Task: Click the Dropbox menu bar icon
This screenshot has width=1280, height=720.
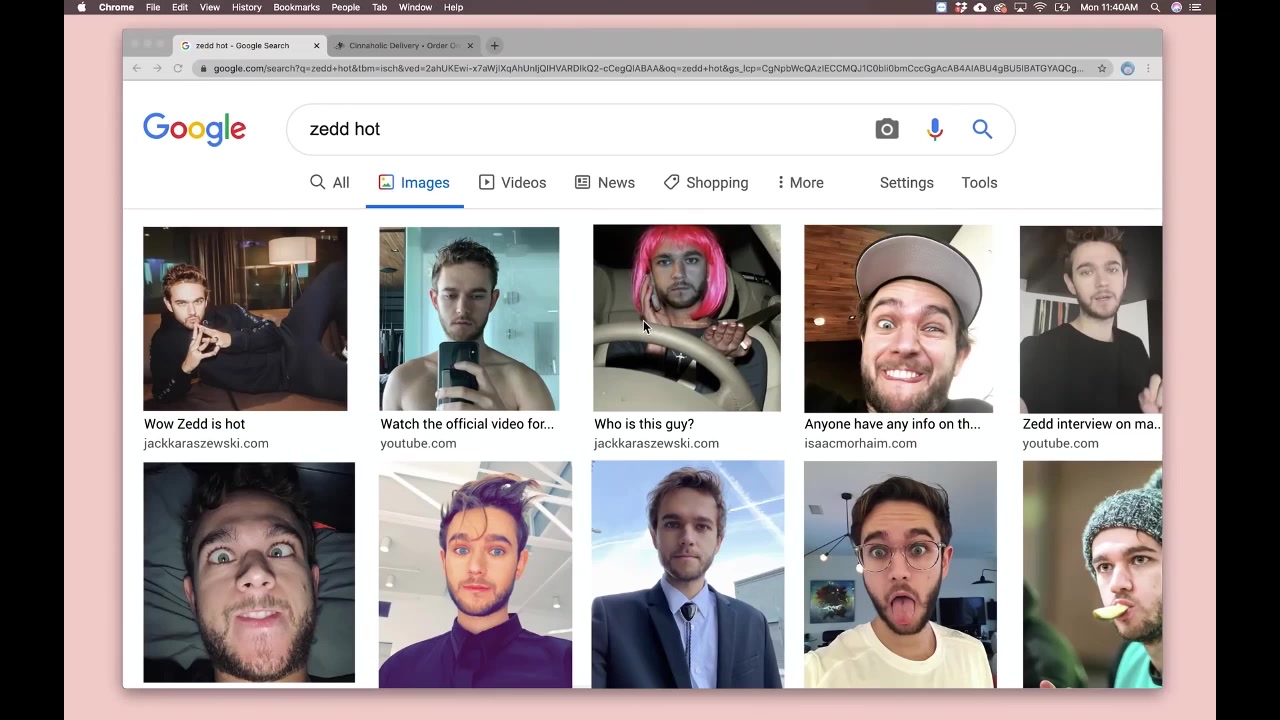Action: pos(961,7)
